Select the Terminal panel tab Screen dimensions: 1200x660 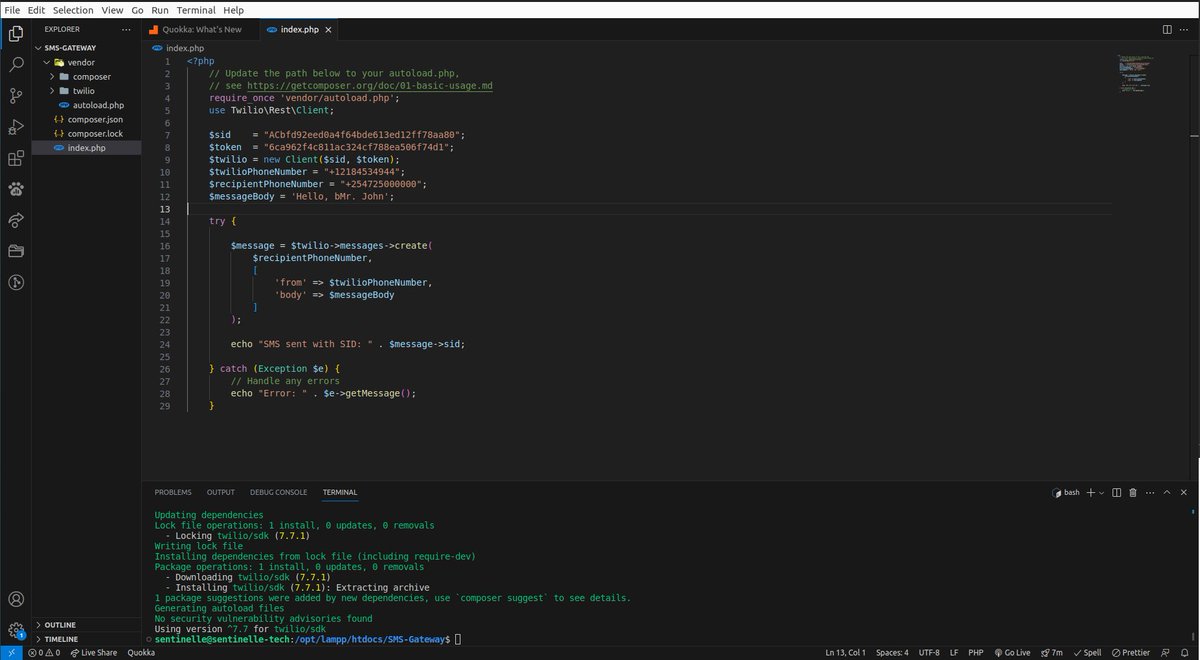340,492
